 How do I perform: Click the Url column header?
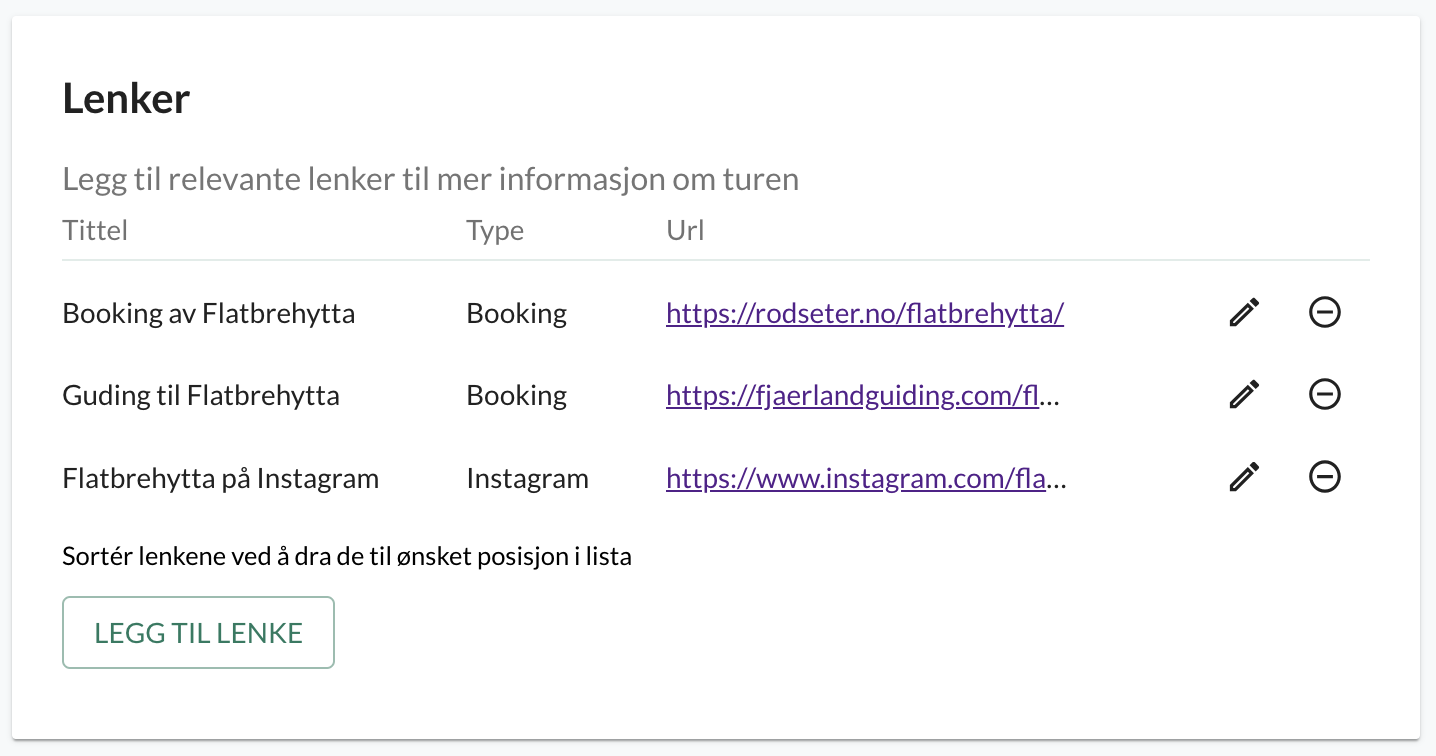coord(685,231)
